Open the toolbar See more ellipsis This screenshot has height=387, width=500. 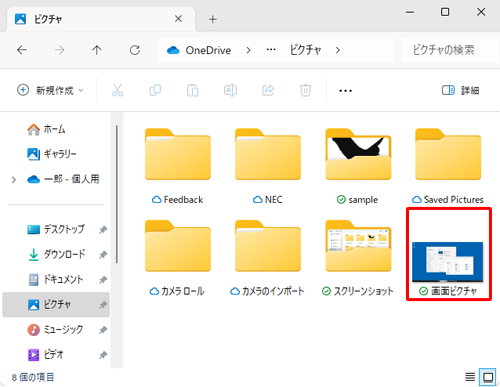[345, 91]
